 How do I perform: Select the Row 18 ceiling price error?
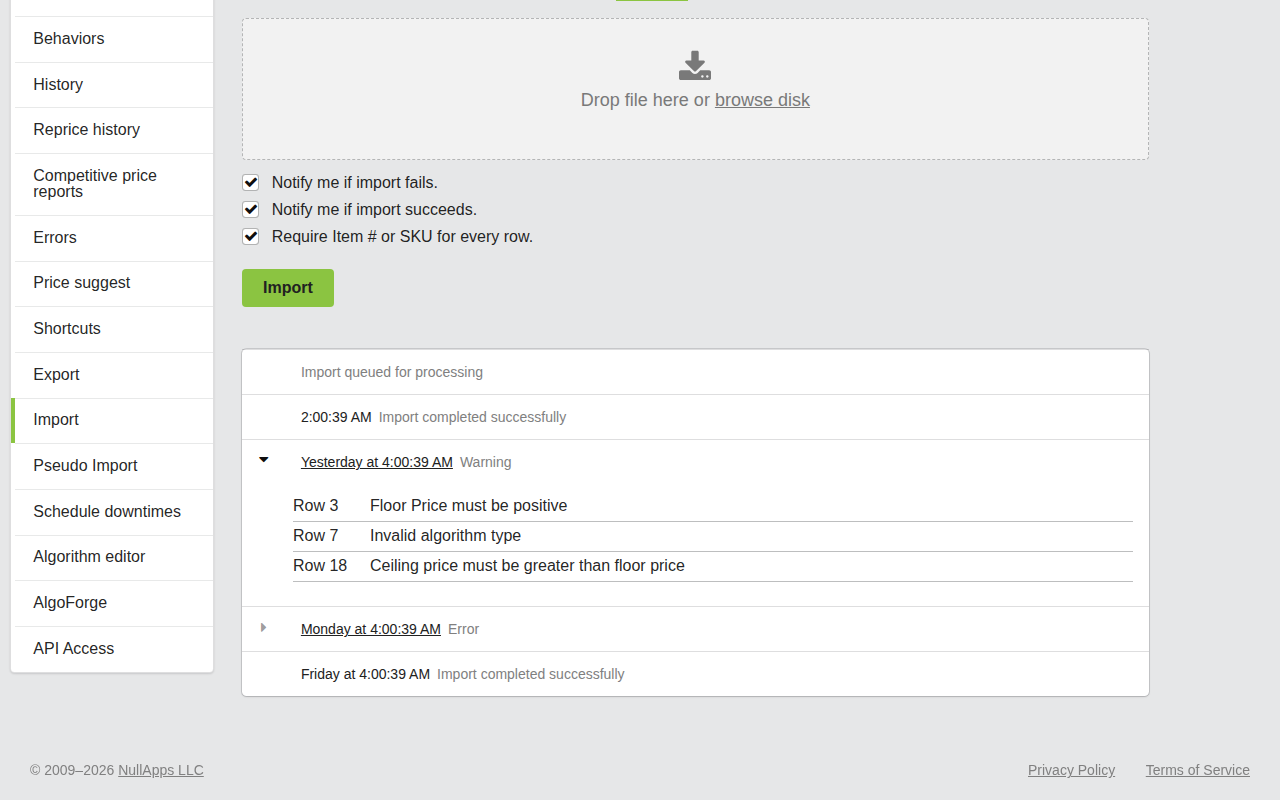click(527, 565)
